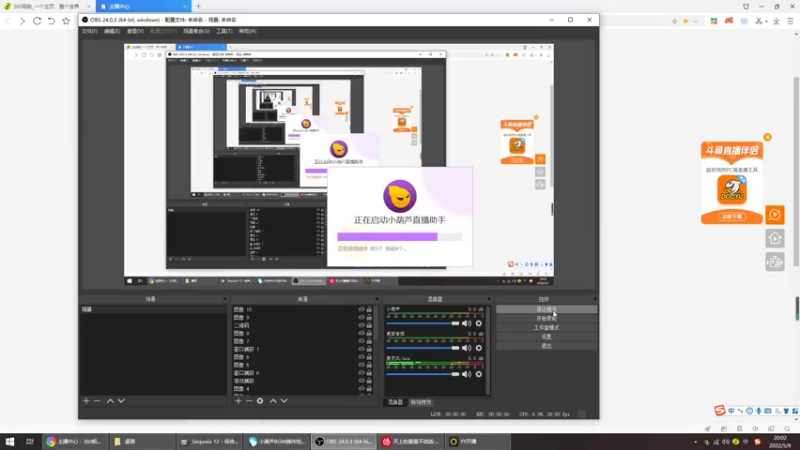
Task: Open the 桌面音频 channel gear settings
Action: 479,348
